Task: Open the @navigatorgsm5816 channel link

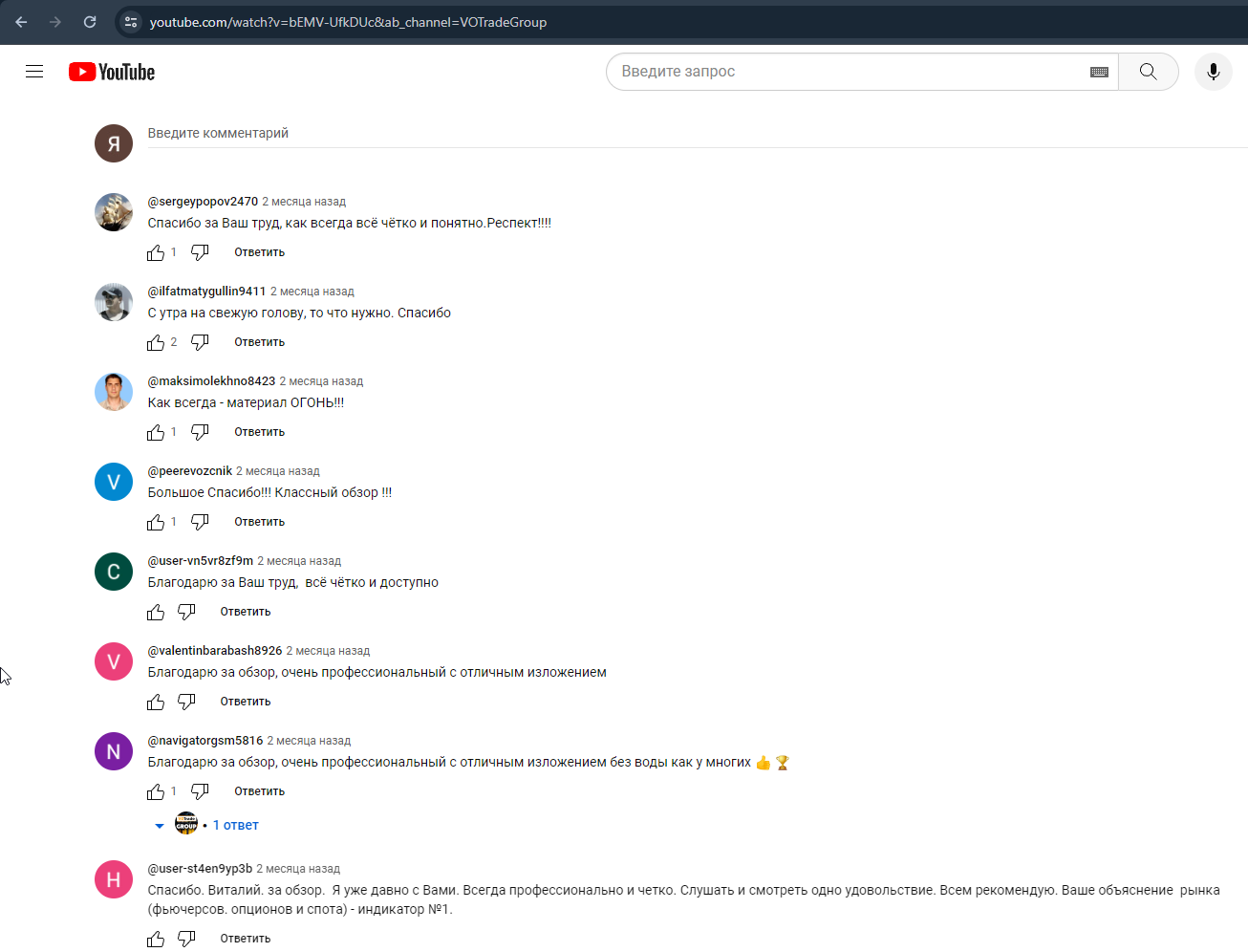Action: 205,741
